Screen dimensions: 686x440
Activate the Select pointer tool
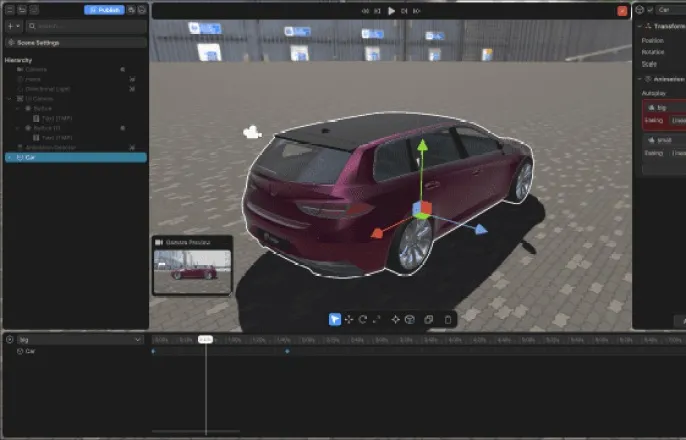click(x=335, y=319)
